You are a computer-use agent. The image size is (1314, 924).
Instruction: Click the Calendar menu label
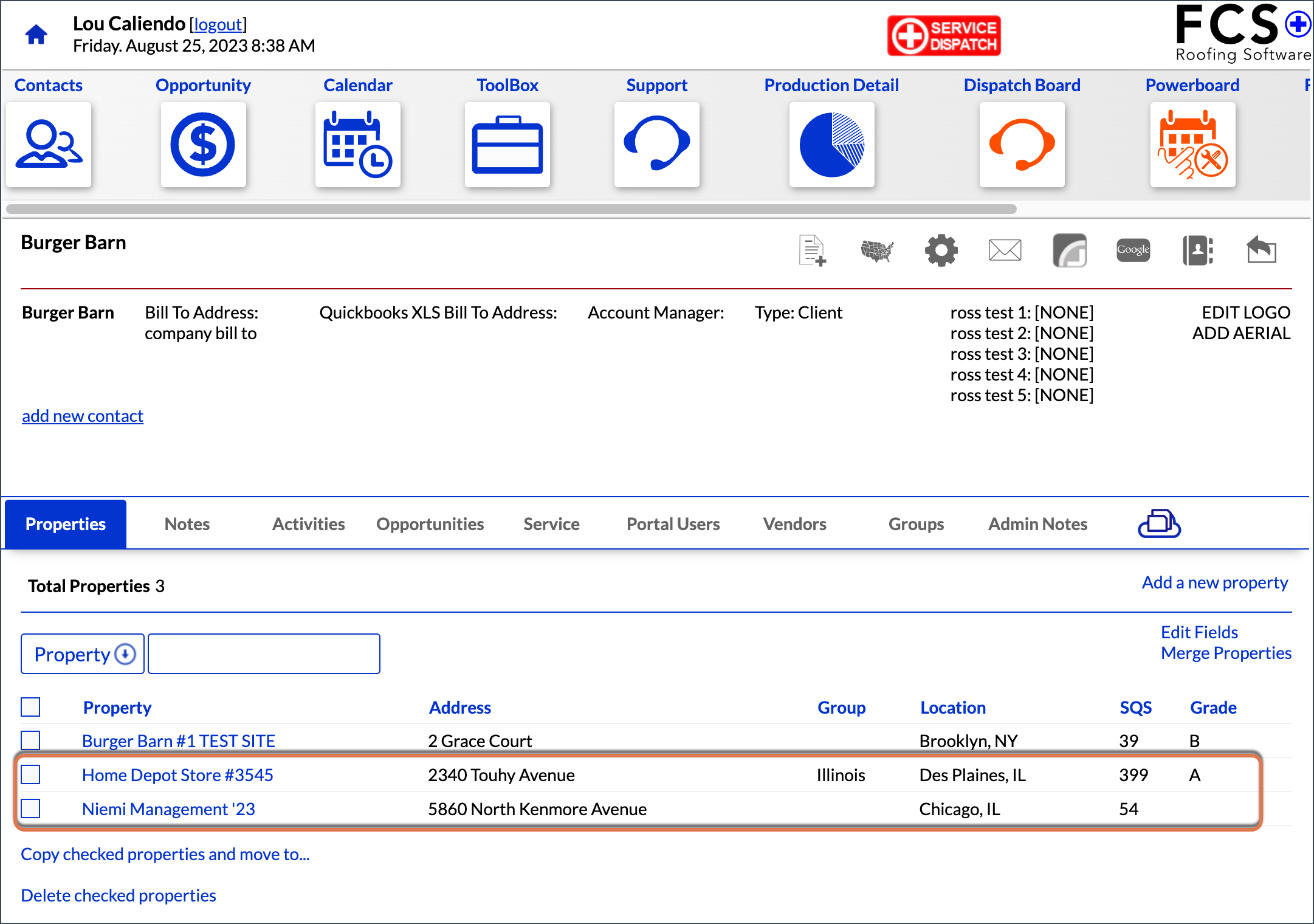(358, 85)
